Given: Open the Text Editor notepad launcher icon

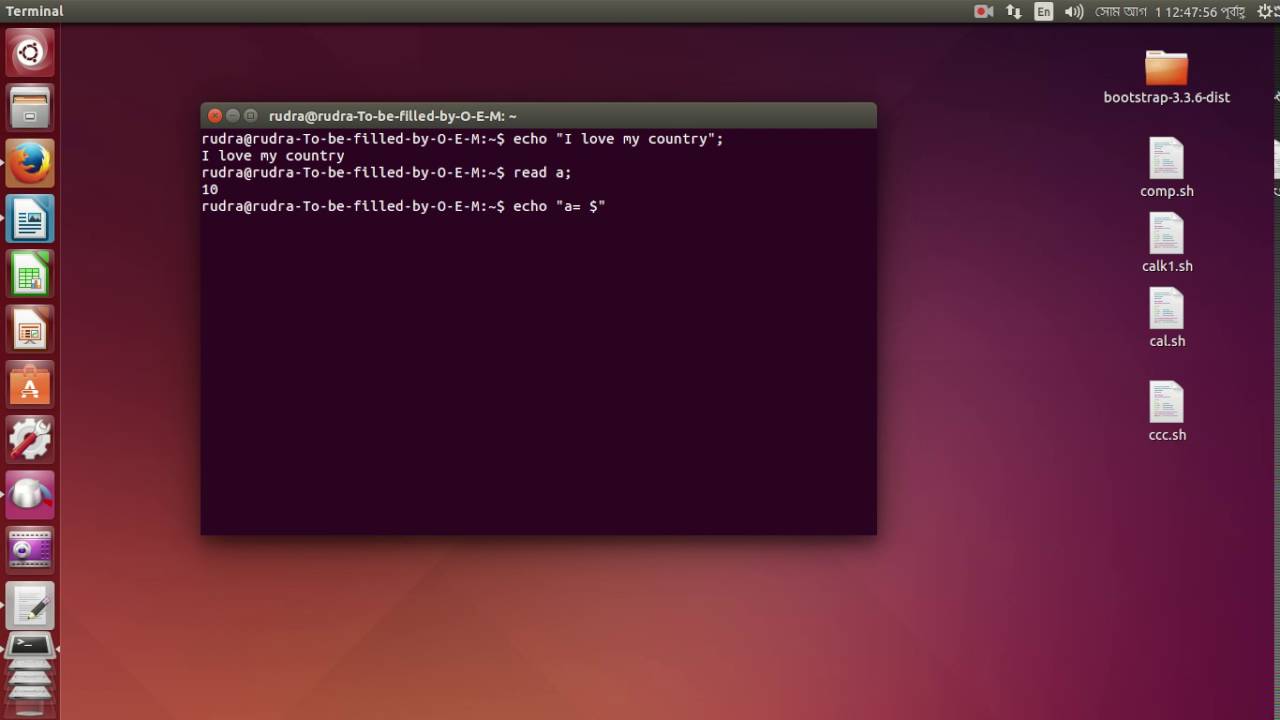Looking at the screenshot, I should (30, 605).
